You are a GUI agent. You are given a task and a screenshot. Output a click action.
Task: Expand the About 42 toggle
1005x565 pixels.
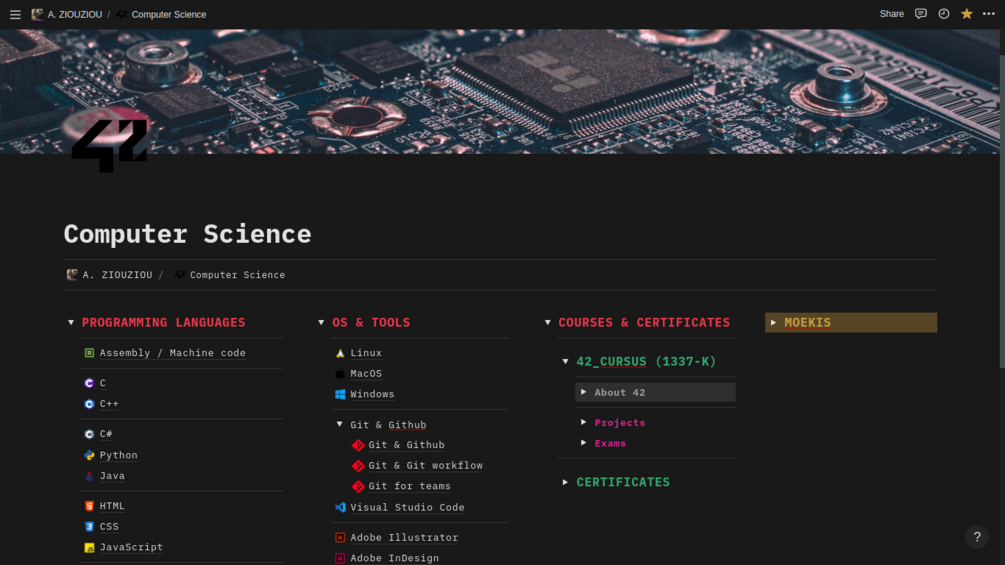(x=584, y=393)
